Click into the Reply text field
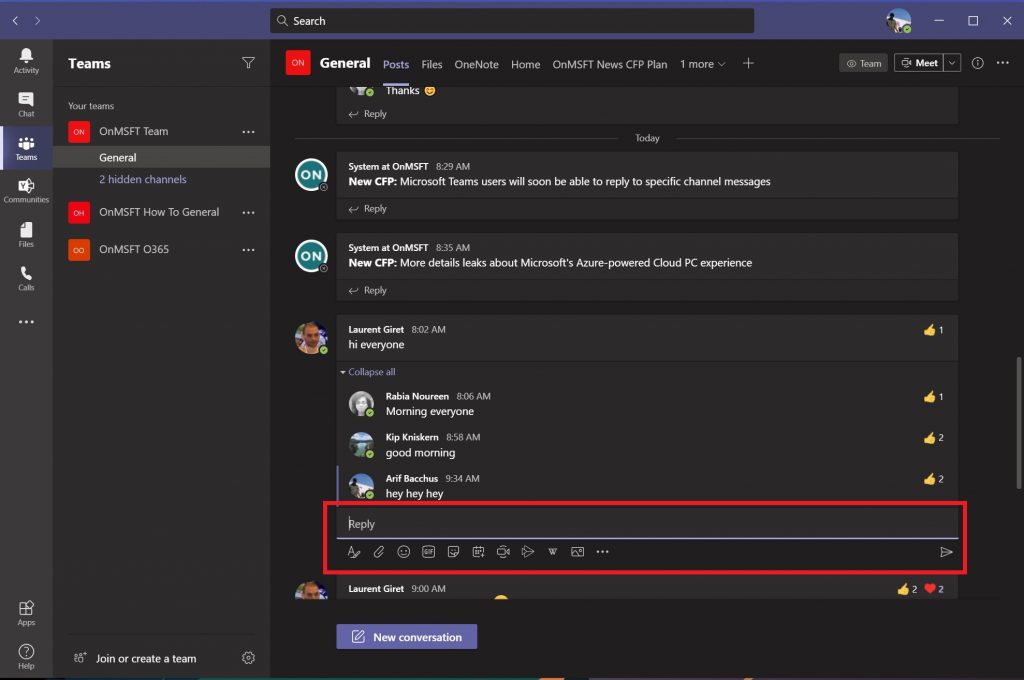The width and height of the screenshot is (1024, 680). coord(647,524)
